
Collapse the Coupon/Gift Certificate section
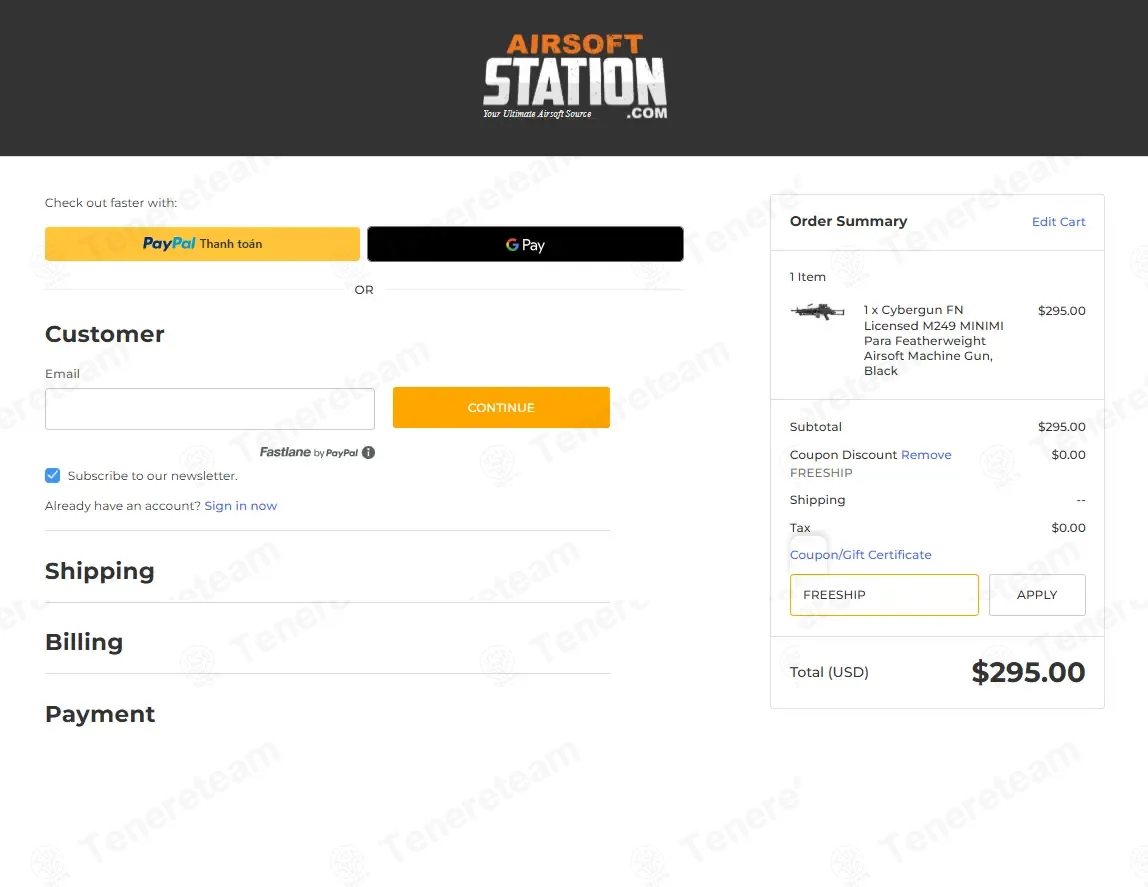click(x=860, y=555)
